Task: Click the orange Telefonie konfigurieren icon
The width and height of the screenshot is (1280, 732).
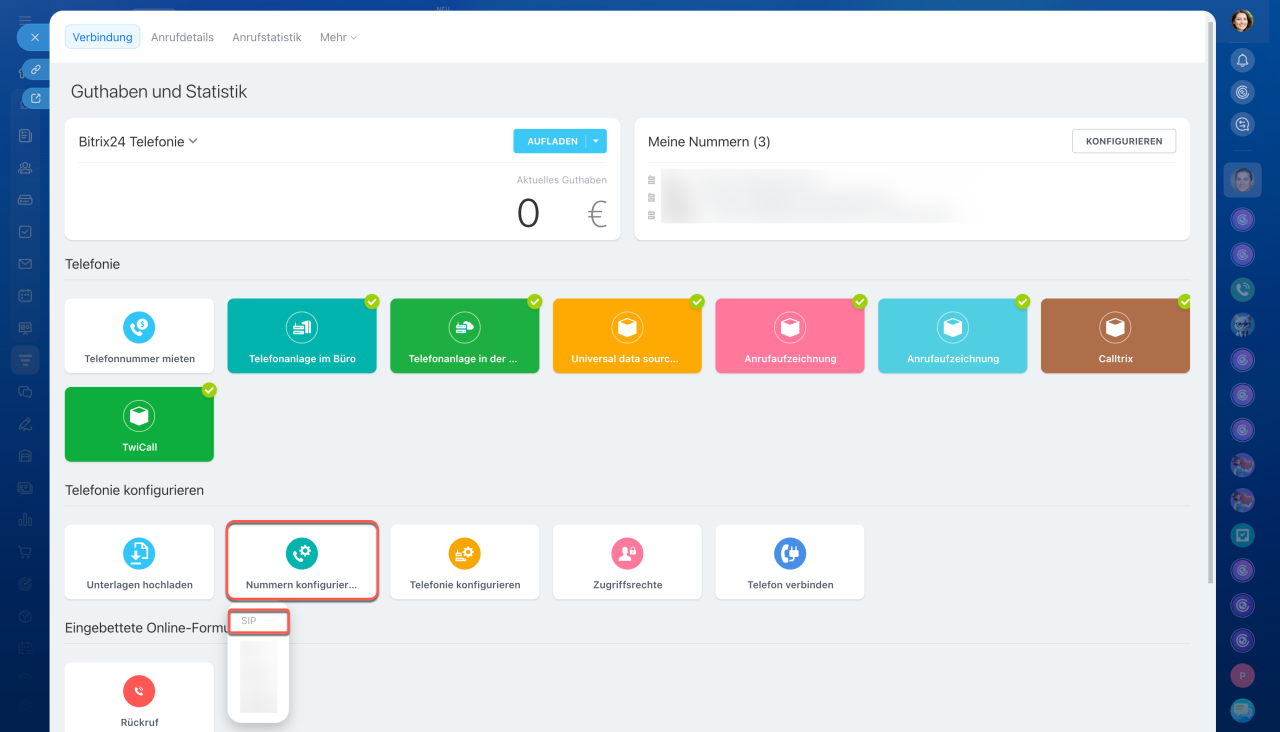Action: [464, 553]
